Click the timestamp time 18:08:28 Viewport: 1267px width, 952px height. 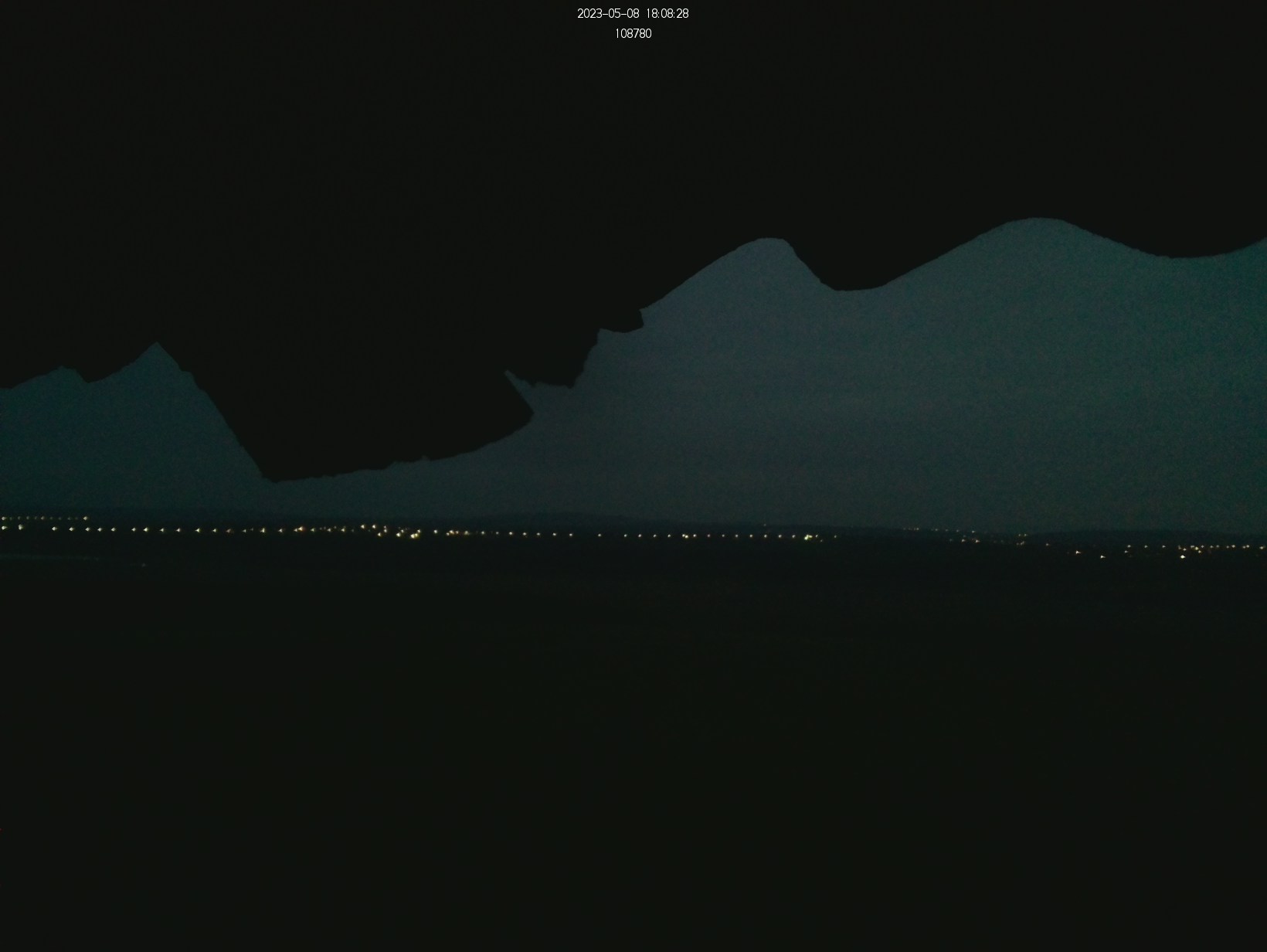(667, 14)
